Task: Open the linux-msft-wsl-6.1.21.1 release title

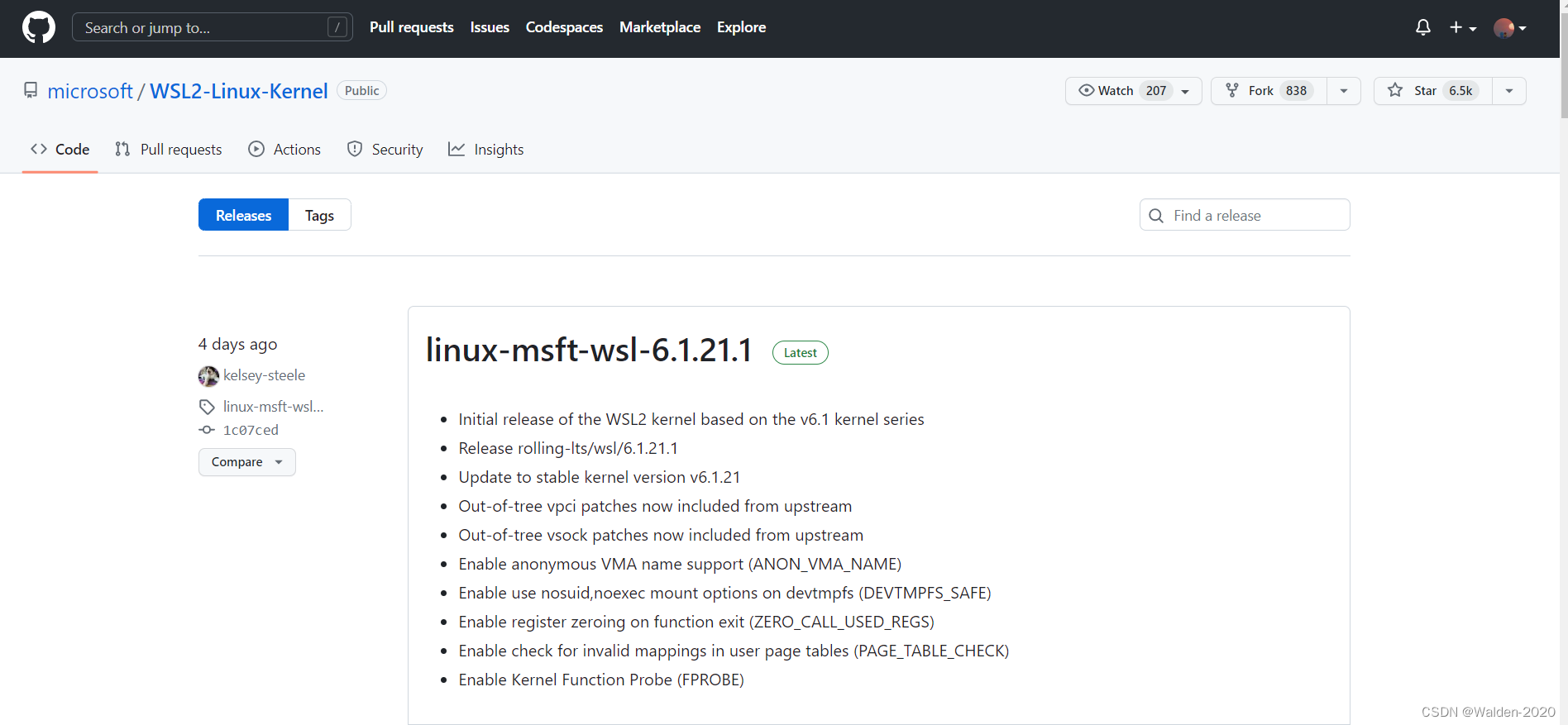Action: pyautogui.click(x=589, y=351)
